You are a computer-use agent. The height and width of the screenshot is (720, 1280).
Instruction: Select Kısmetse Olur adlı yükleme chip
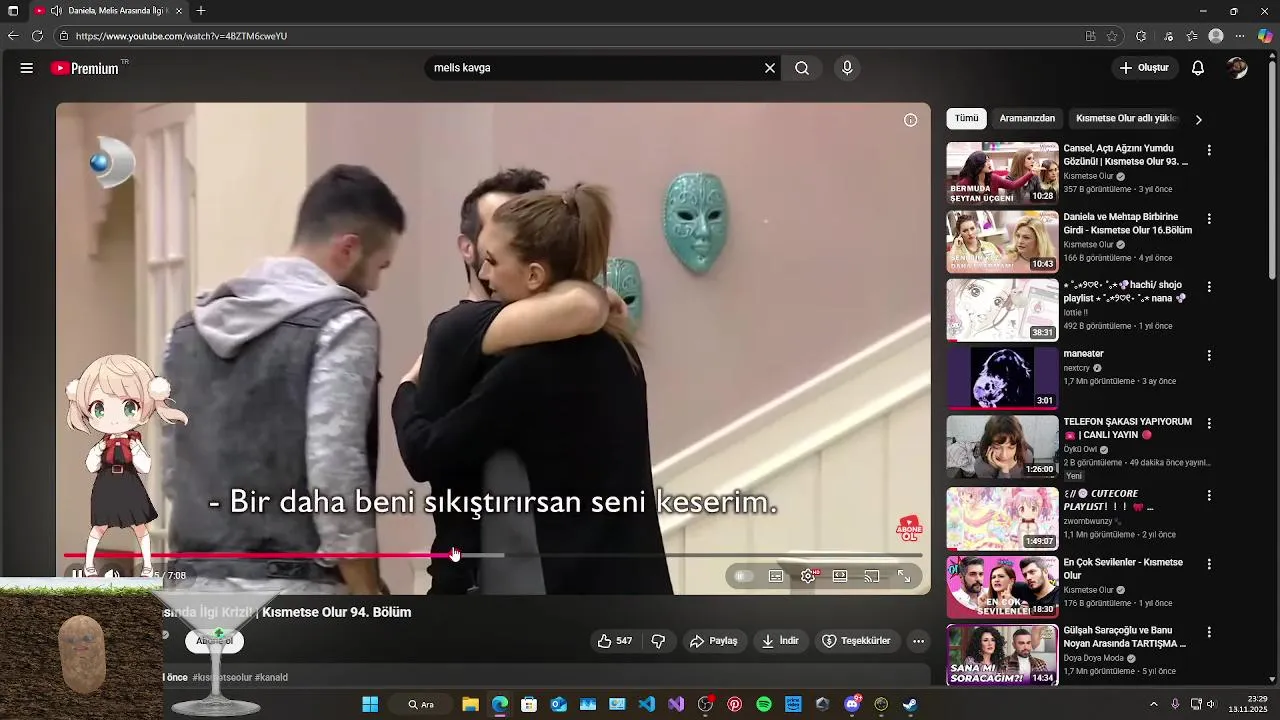pos(1127,118)
